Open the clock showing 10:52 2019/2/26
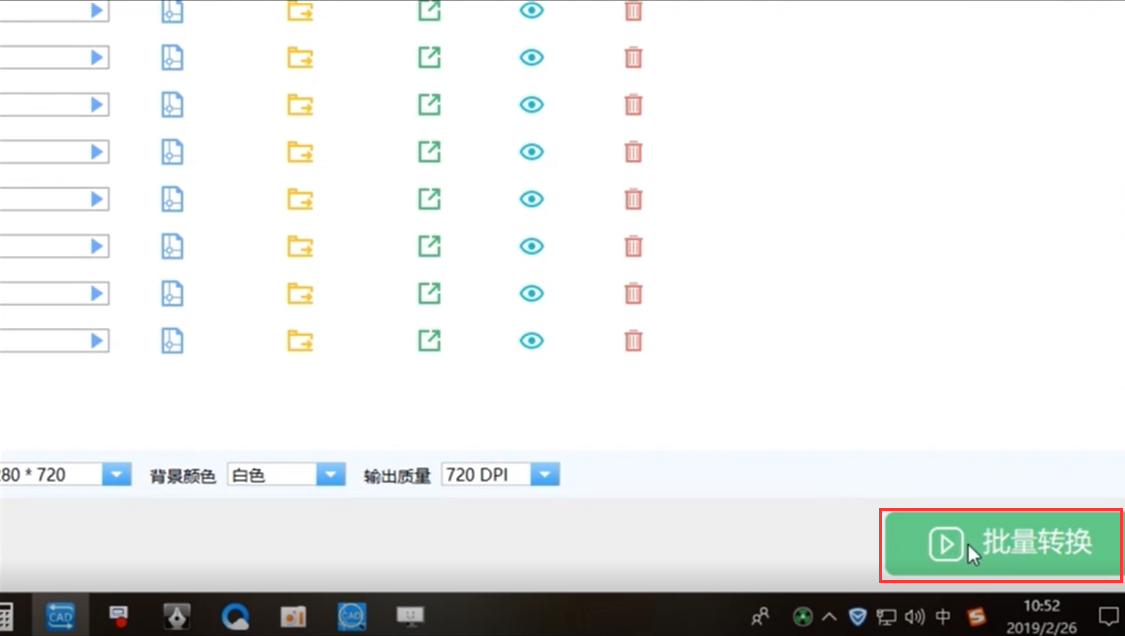This screenshot has width=1125, height=636. coord(1041,617)
